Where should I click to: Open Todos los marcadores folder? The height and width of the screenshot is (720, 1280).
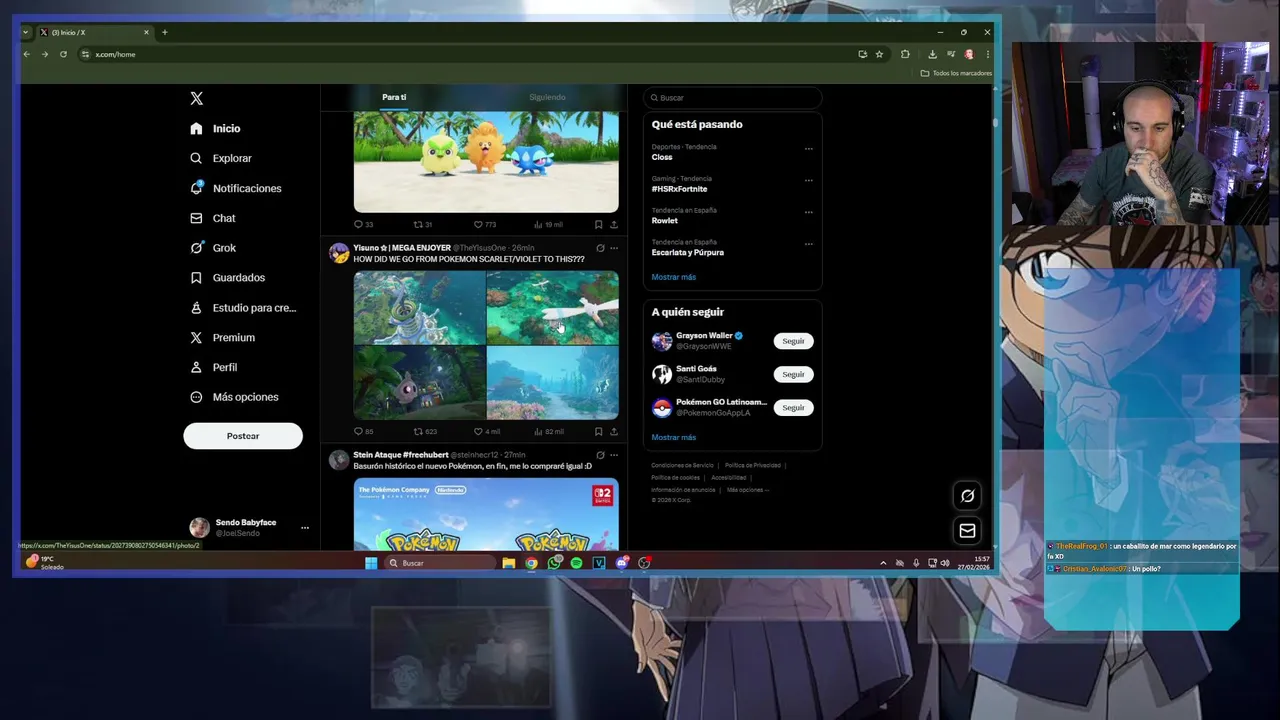957,73
